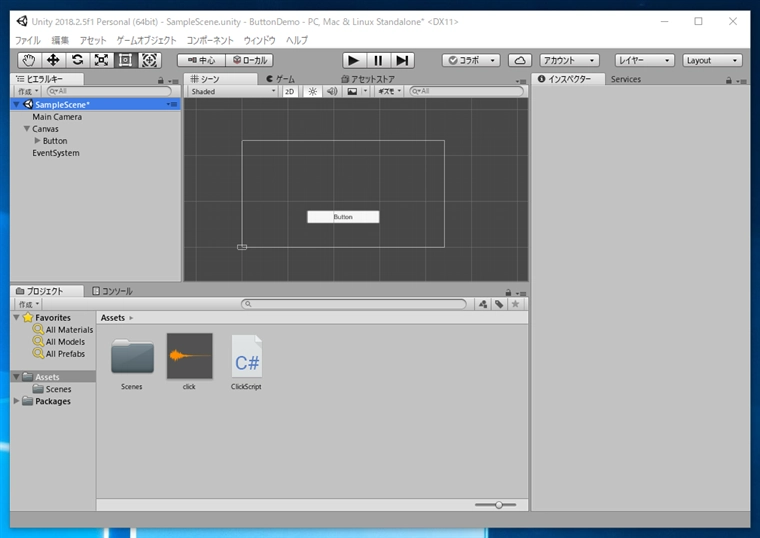Toggle scene lighting sun icon
The width and height of the screenshot is (760, 538).
(311, 91)
